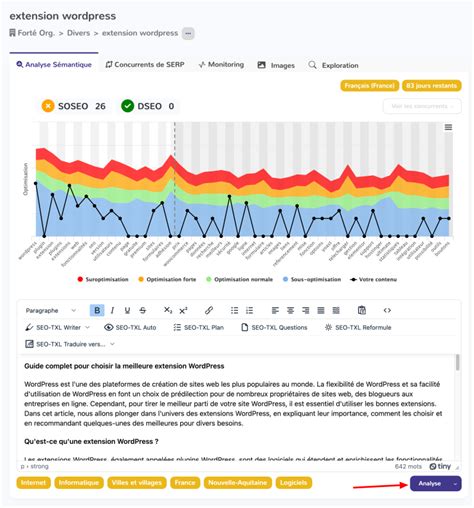Image resolution: width=474 pixels, height=508 pixels.
Task: Open the source code view
Action: 387,310
